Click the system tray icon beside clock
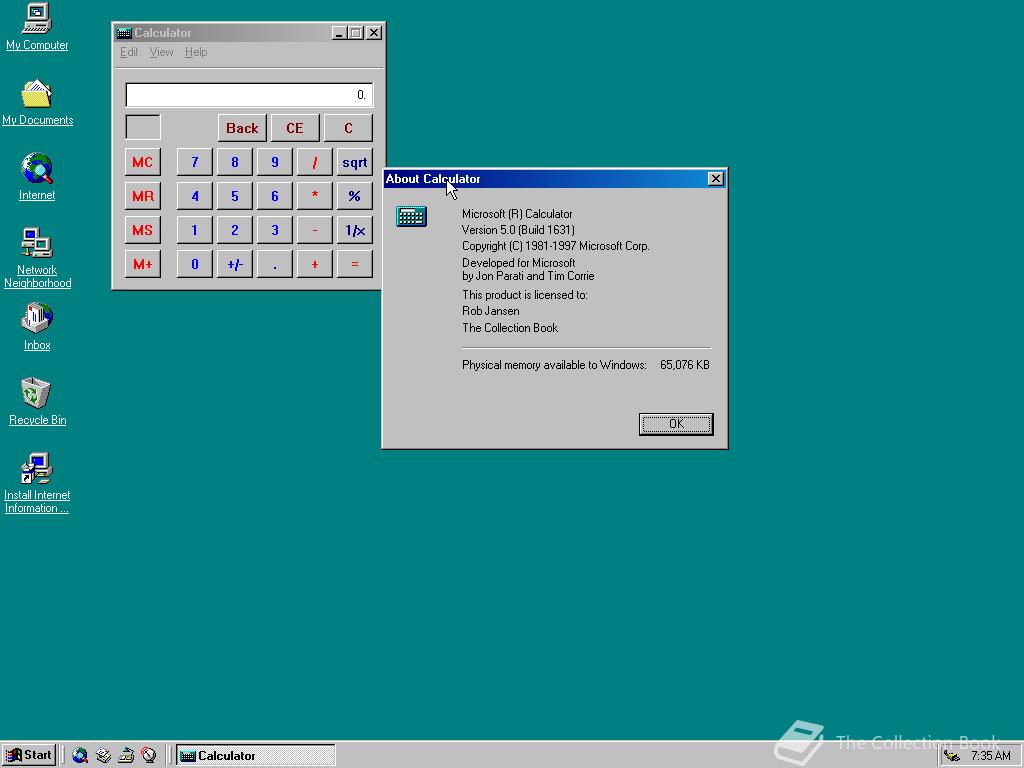This screenshot has height=768, width=1024. pyautogui.click(x=952, y=756)
